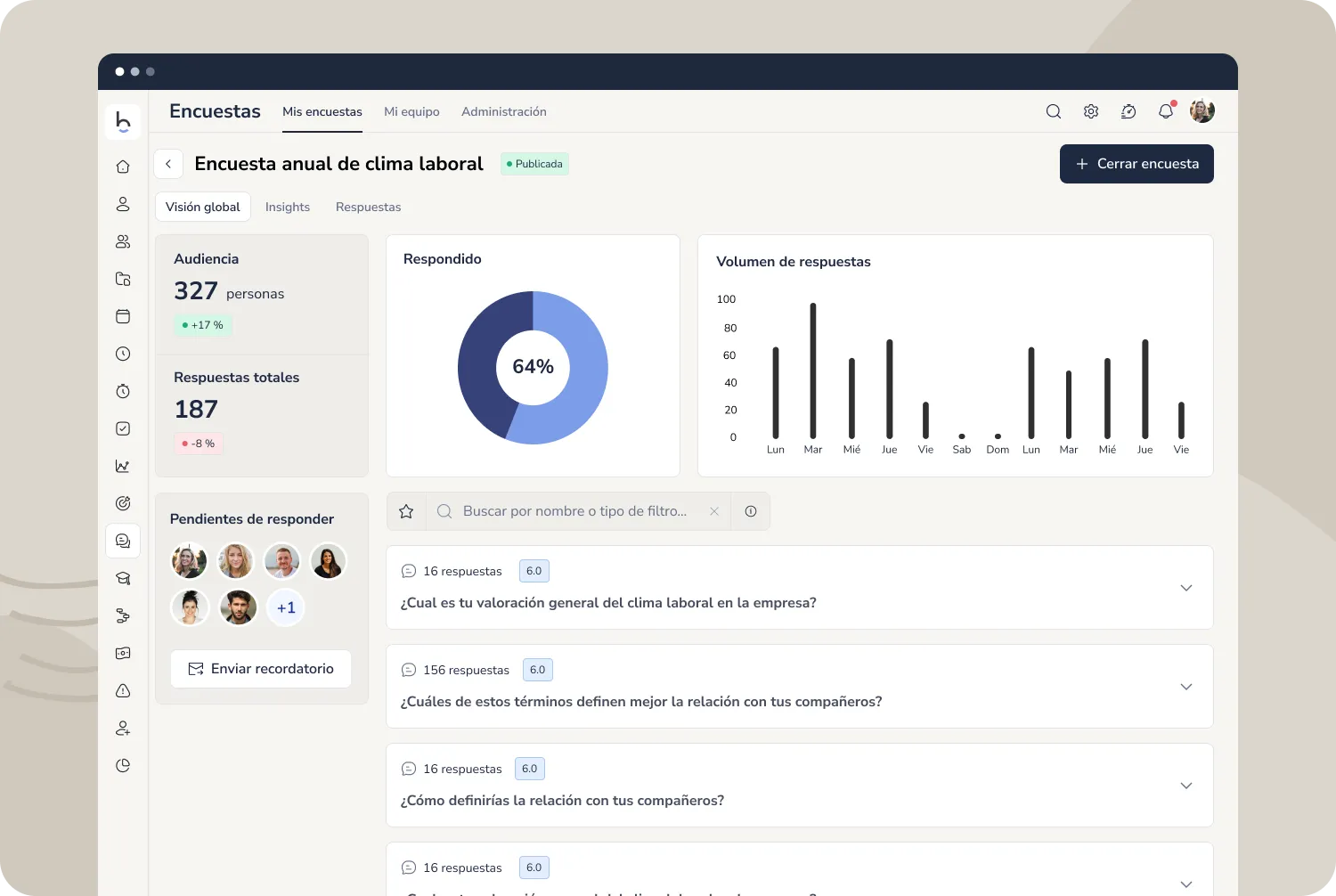Image resolution: width=1336 pixels, height=896 pixels.
Task: Click the first Jue bar in volume chart
Action: pos(889,388)
